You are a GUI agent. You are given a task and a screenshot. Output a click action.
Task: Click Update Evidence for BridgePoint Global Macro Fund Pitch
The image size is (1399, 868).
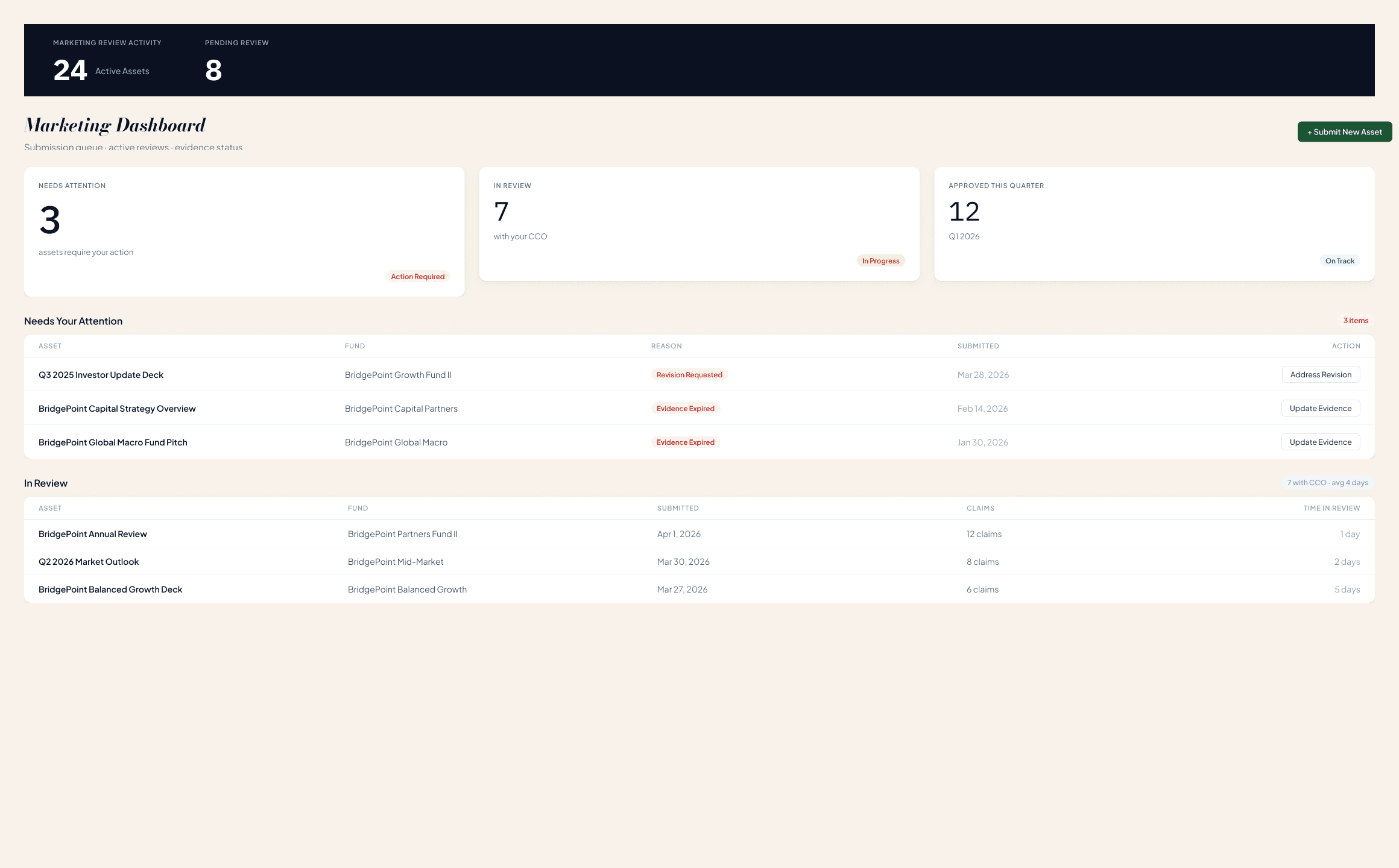click(x=1320, y=442)
